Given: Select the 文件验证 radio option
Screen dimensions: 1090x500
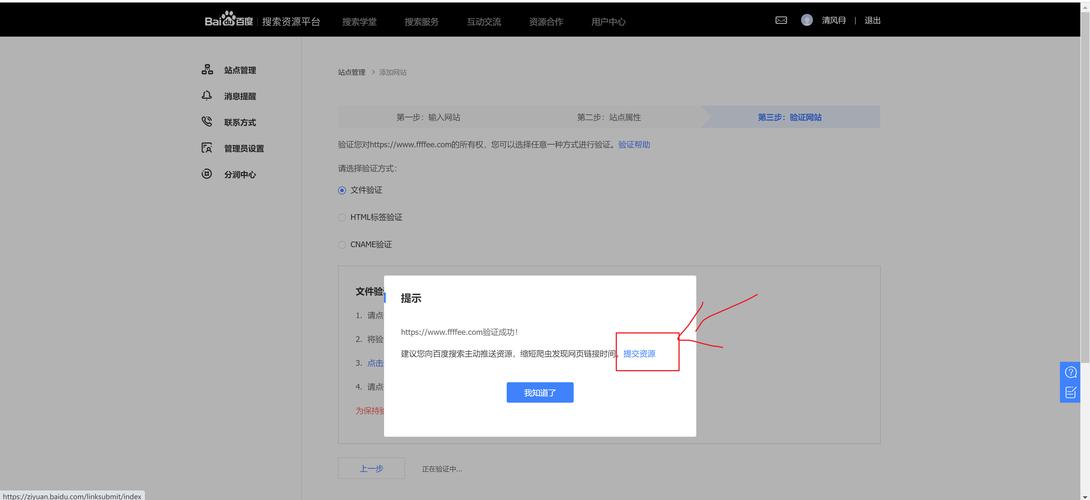Looking at the screenshot, I should point(341,190).
